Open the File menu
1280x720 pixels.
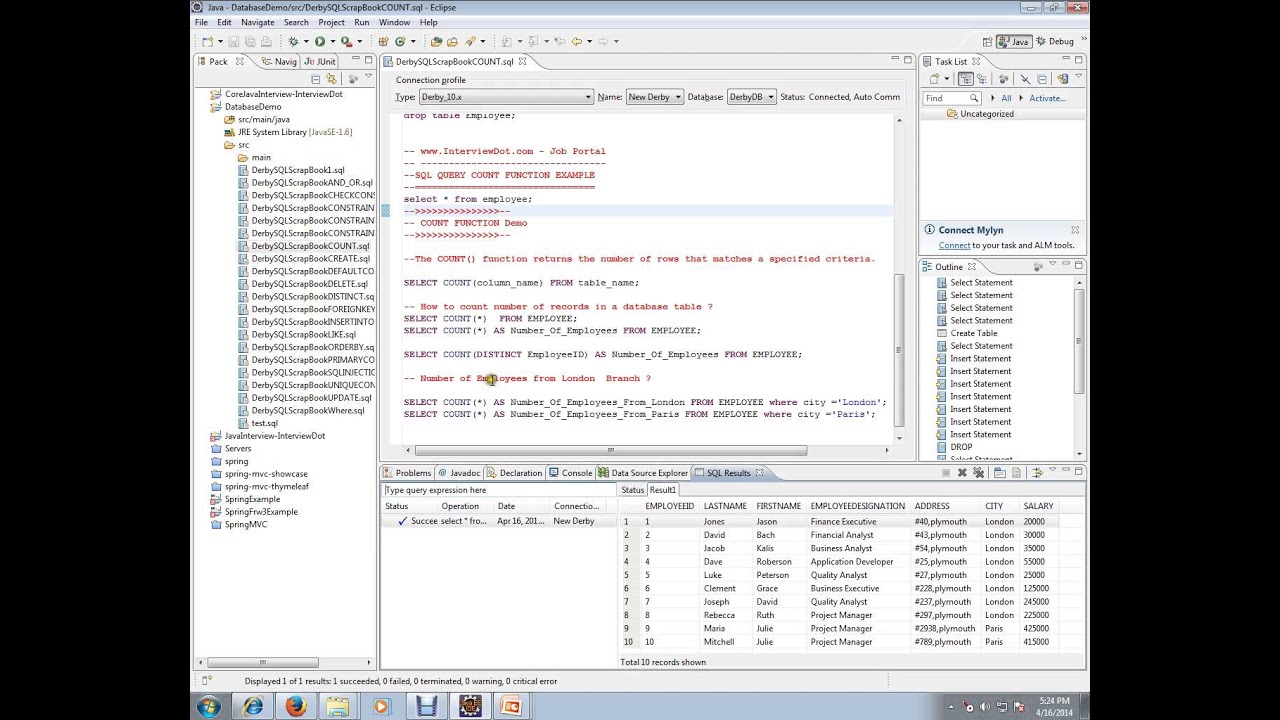[x=202, y=22]
